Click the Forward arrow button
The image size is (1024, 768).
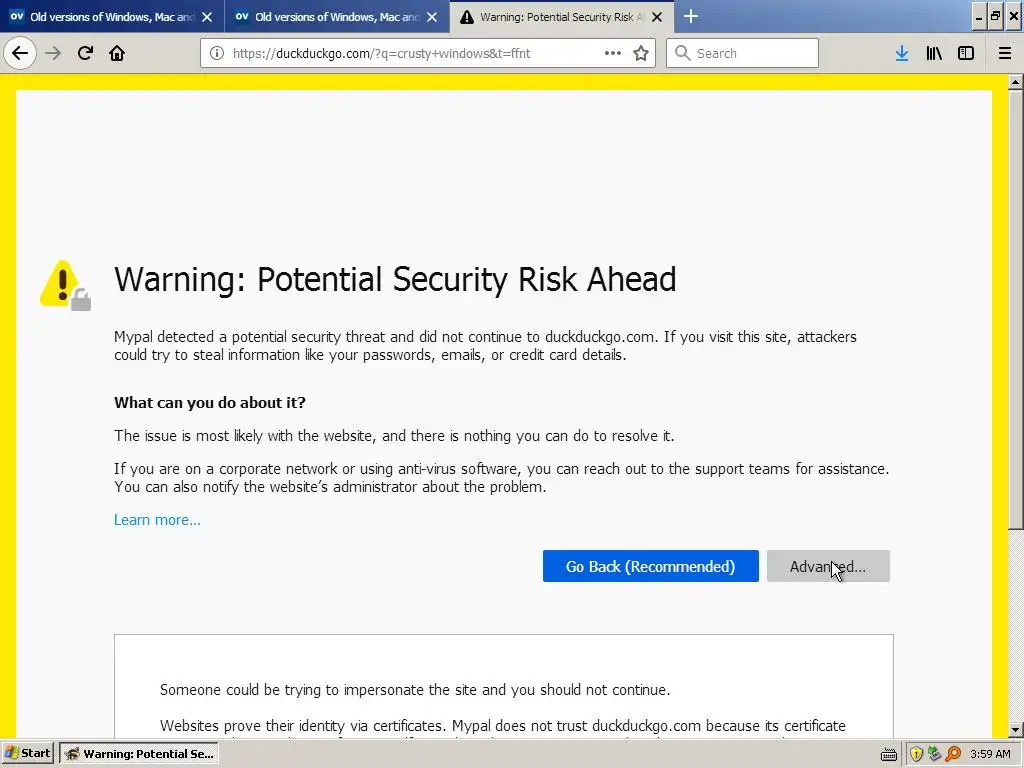pyautogui.click(x=53, y=53)
